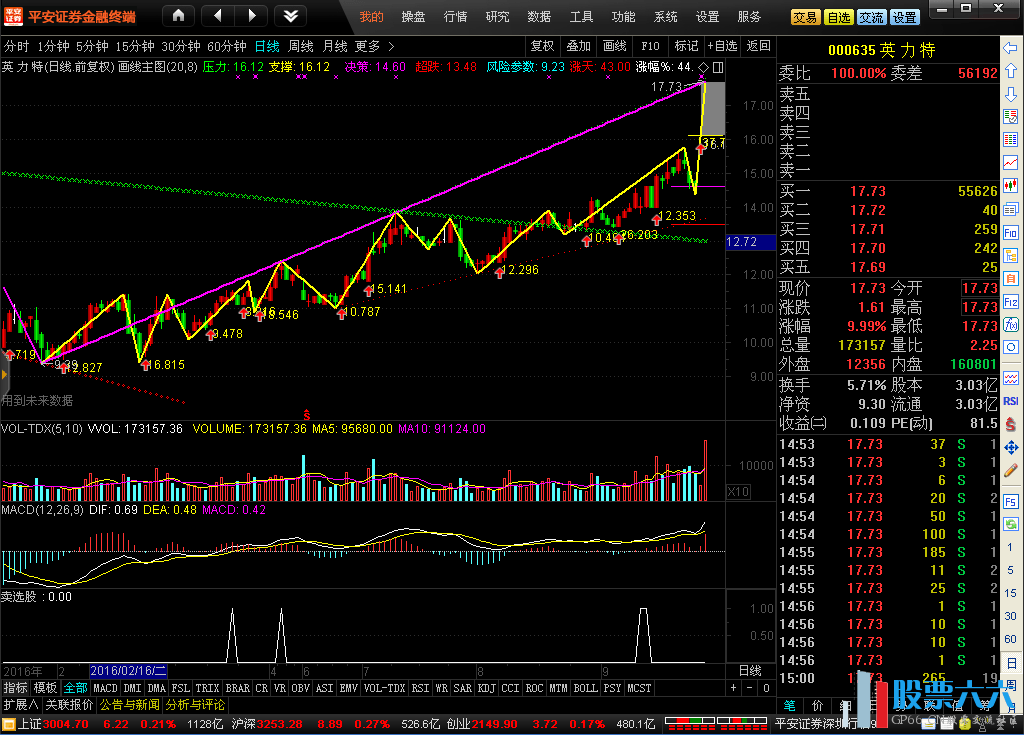
Task: Open the 关联报价 tab
Action: coord(69,705)
